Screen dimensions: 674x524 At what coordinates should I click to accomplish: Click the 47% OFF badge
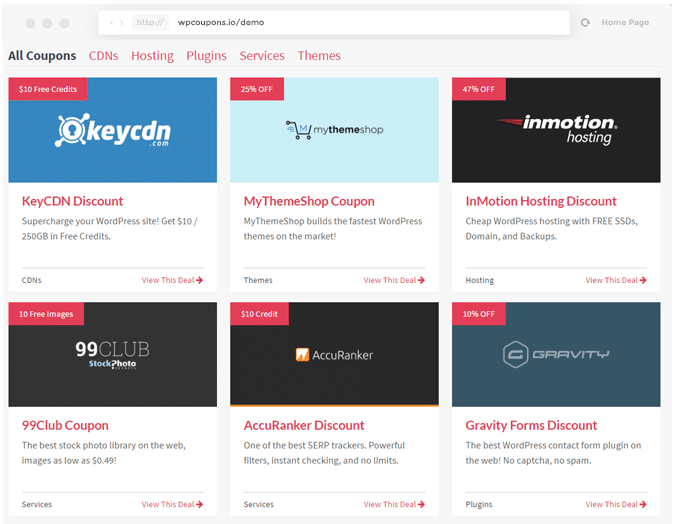pos(479,89)
